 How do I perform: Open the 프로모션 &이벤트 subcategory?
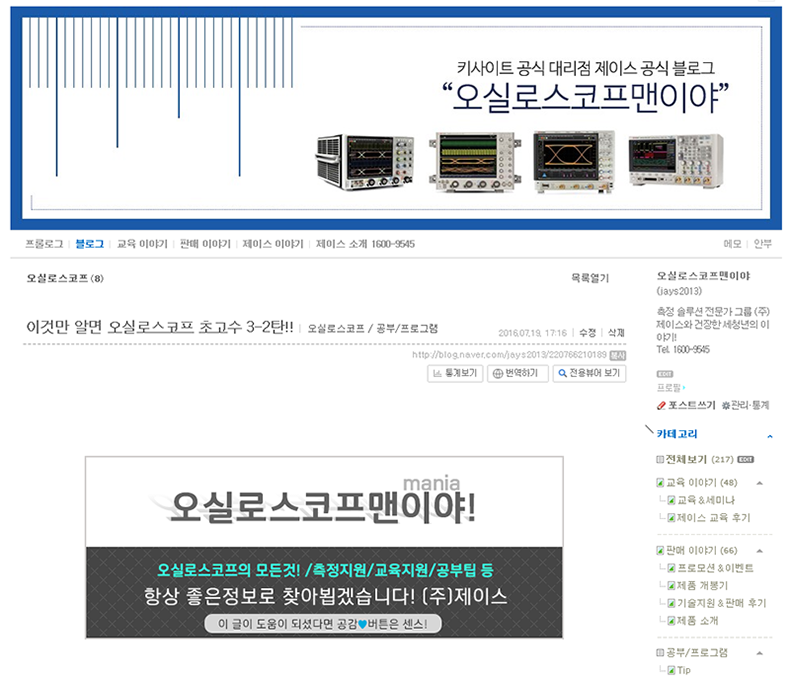tap(715, 568)
